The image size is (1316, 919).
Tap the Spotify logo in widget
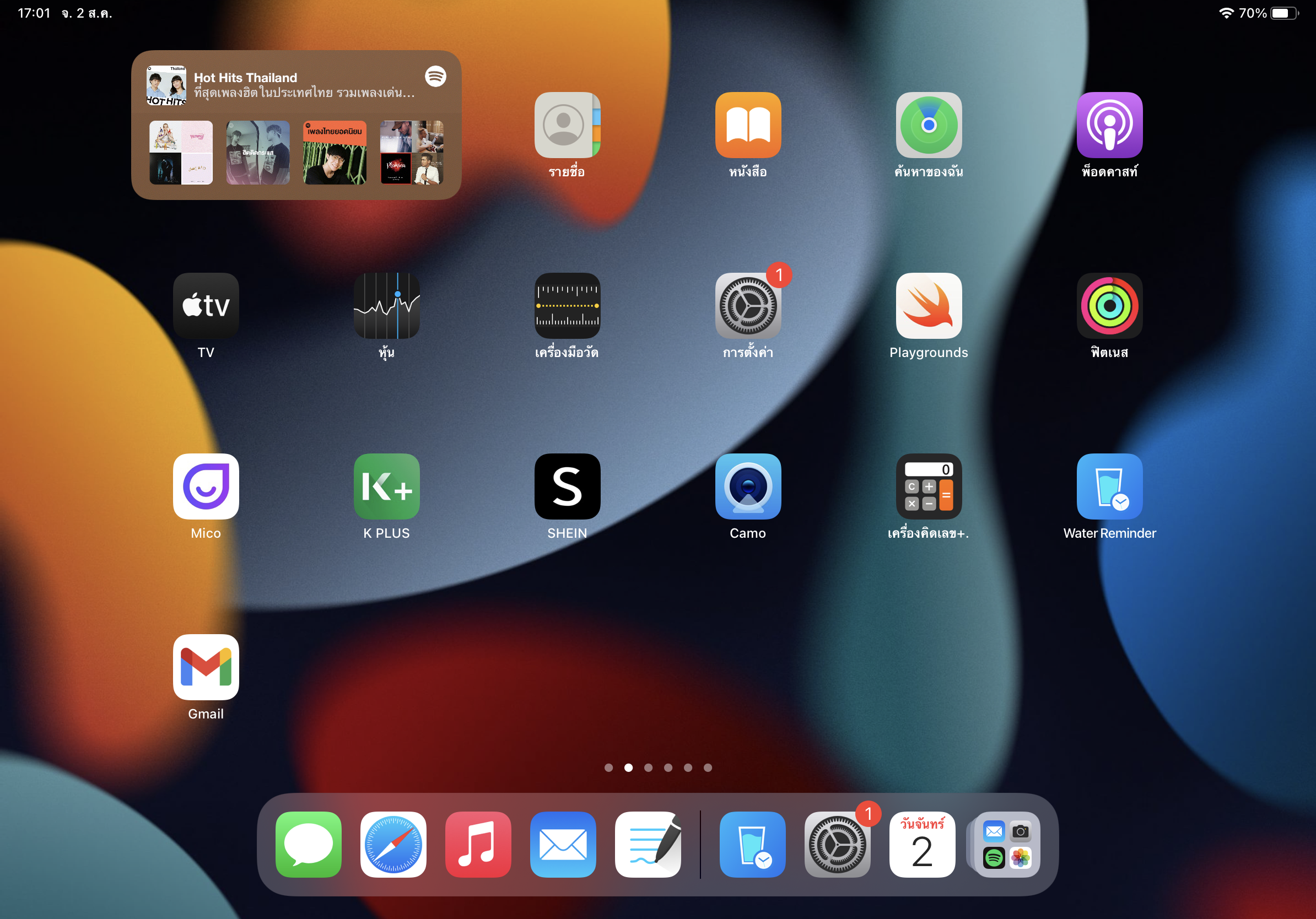point(435,76)
